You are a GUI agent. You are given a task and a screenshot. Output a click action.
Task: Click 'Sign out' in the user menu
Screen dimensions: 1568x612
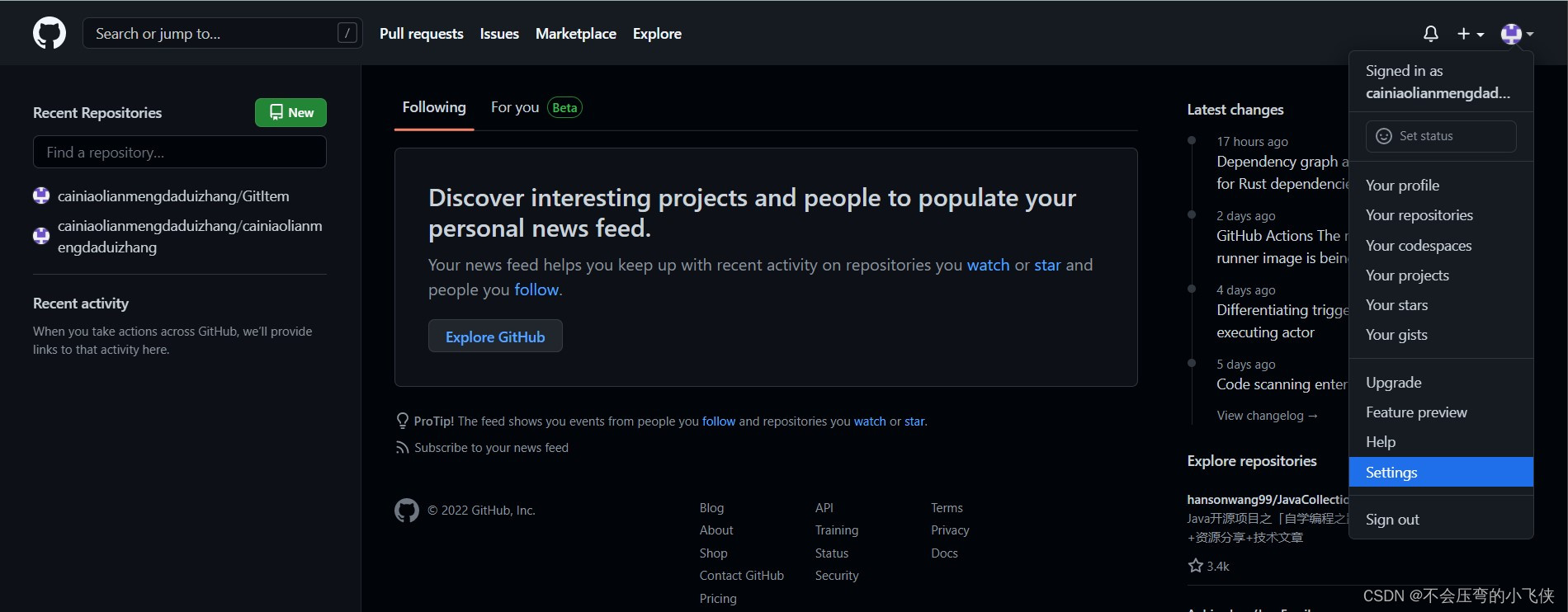pos(1441,520)
